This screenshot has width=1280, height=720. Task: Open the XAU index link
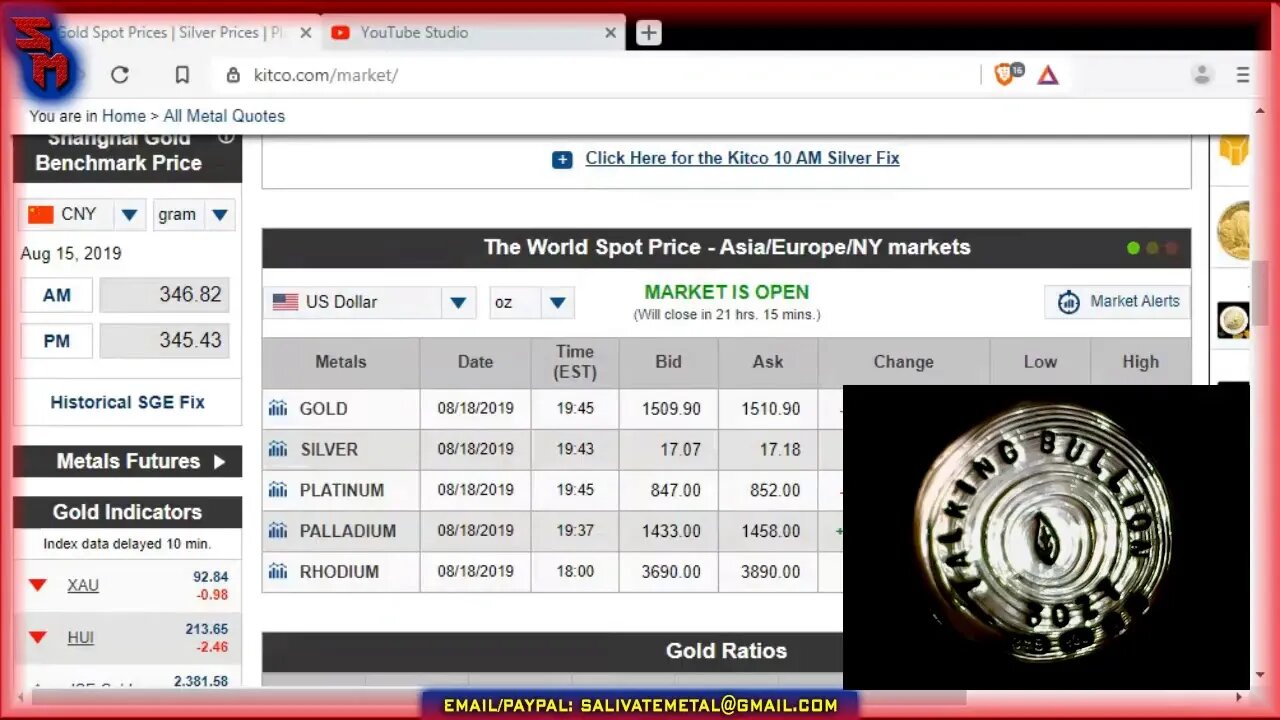tap(83, 585)
